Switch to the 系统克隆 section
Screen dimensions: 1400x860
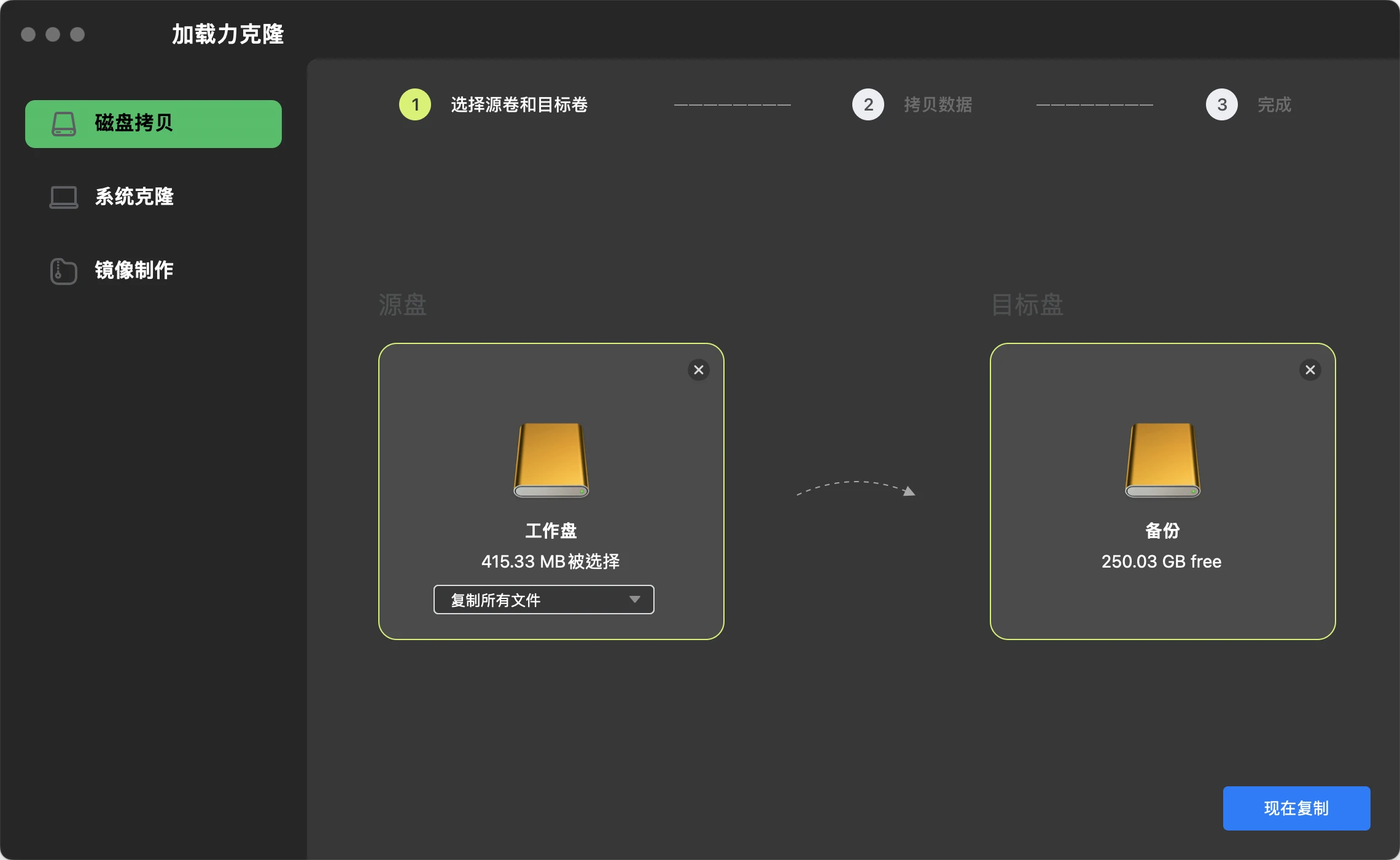135,197
